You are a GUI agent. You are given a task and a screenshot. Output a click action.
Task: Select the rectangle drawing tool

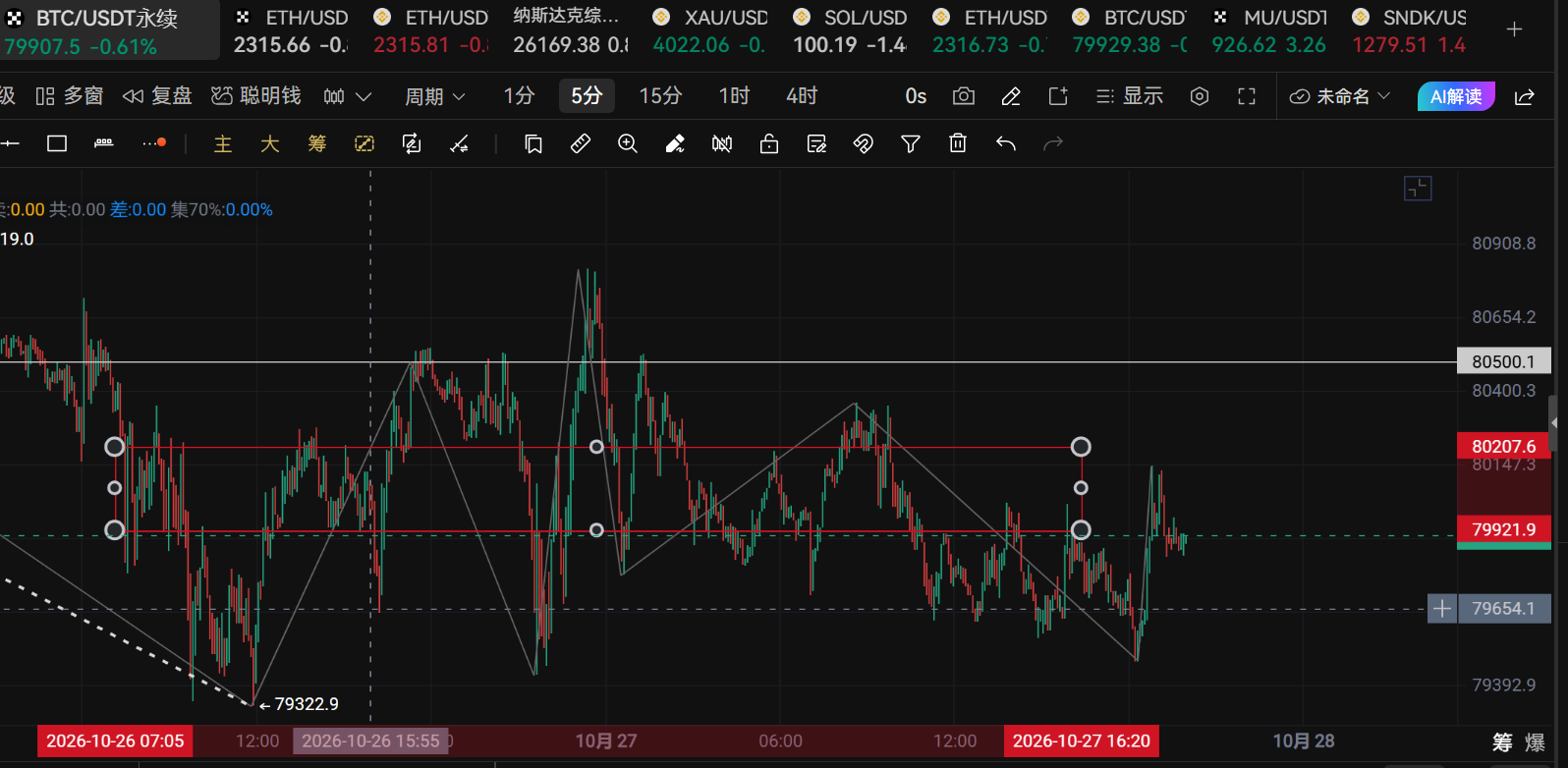(x=57, y=143)
